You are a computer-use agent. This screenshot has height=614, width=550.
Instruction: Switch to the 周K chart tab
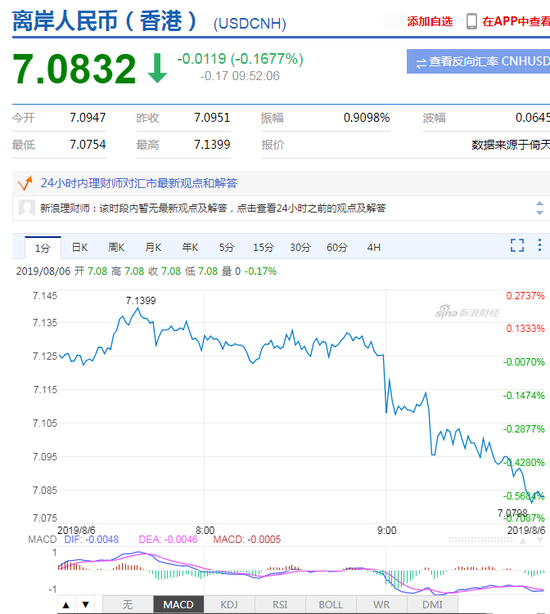pos(116,247)
